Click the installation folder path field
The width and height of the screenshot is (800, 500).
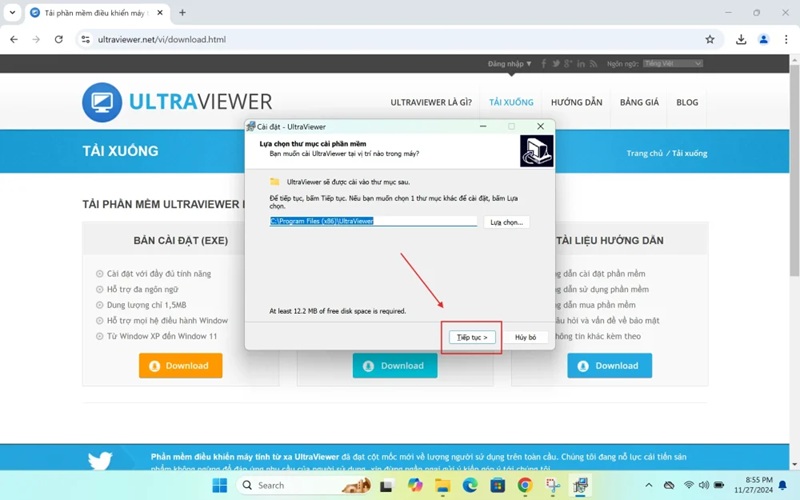click(x=373, y=221)
